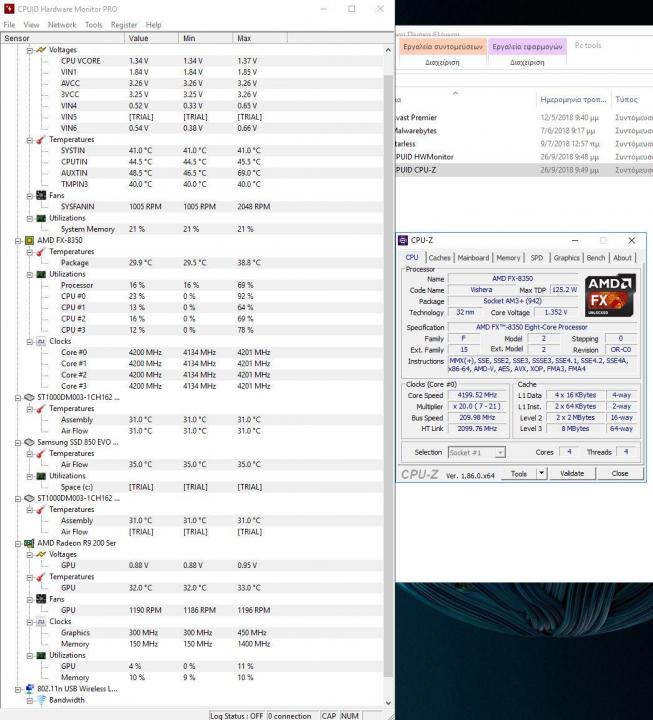Click the Fans icon under AMD Radeon R9 200
Screen dimensions: 653x720
(41, 599)
